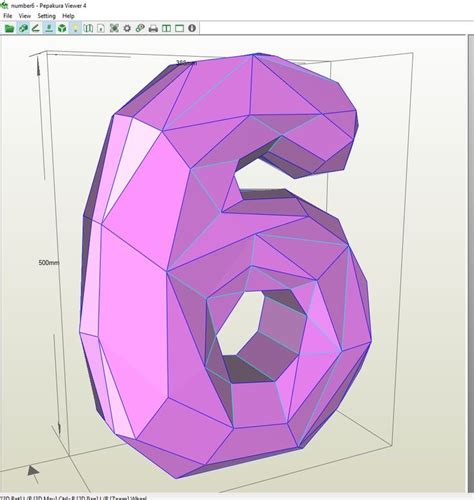Viewport: 474px width, 500px height.
Task: Toggle the highlighted stamp icon in toolbar
Action: [49, 28]
